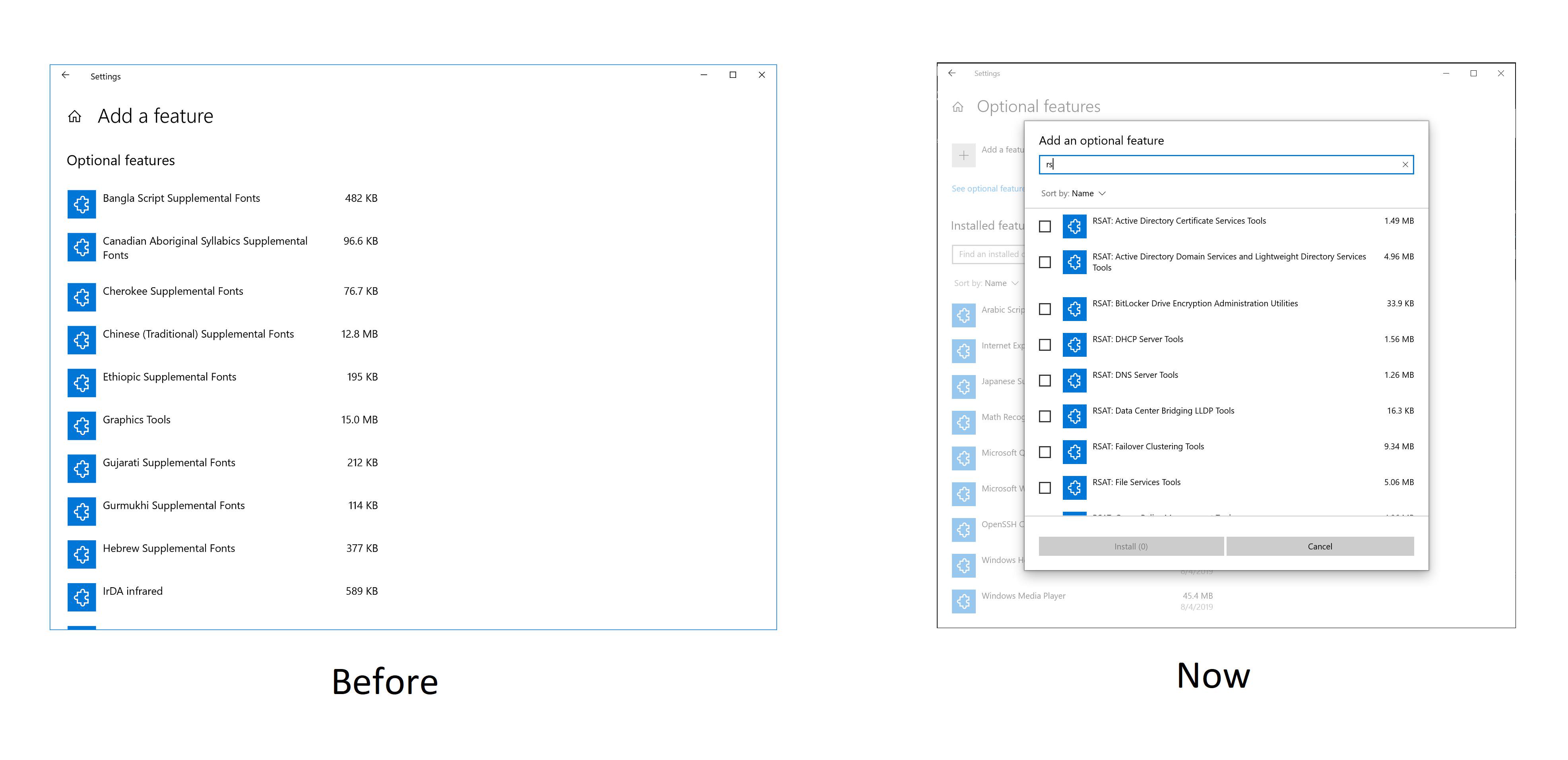Screen dimensions: 1568x760
Task: Click the RSAT BitLocker Drive Encryption icon
Action: (x=1074, y=309)
